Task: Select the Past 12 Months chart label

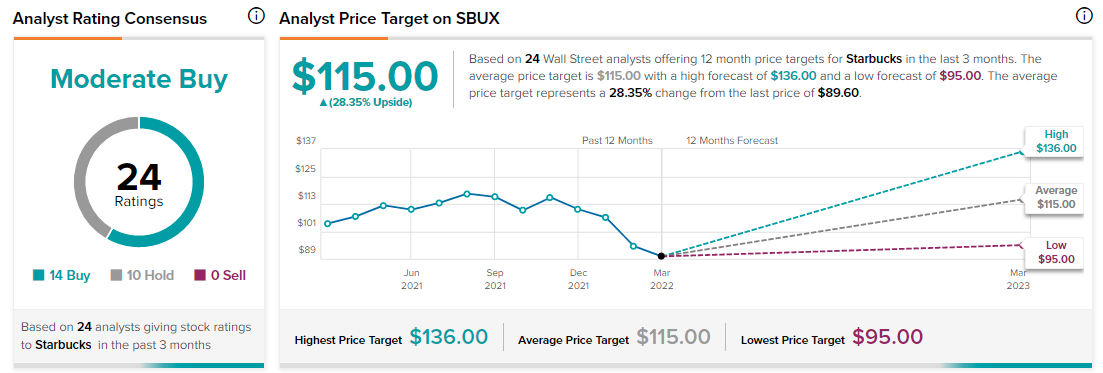Action: coord(617,141)
